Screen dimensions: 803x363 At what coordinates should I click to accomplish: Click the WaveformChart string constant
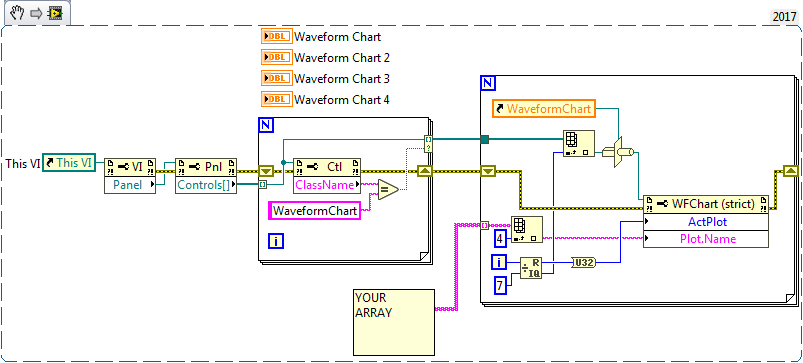coord(315,210)
